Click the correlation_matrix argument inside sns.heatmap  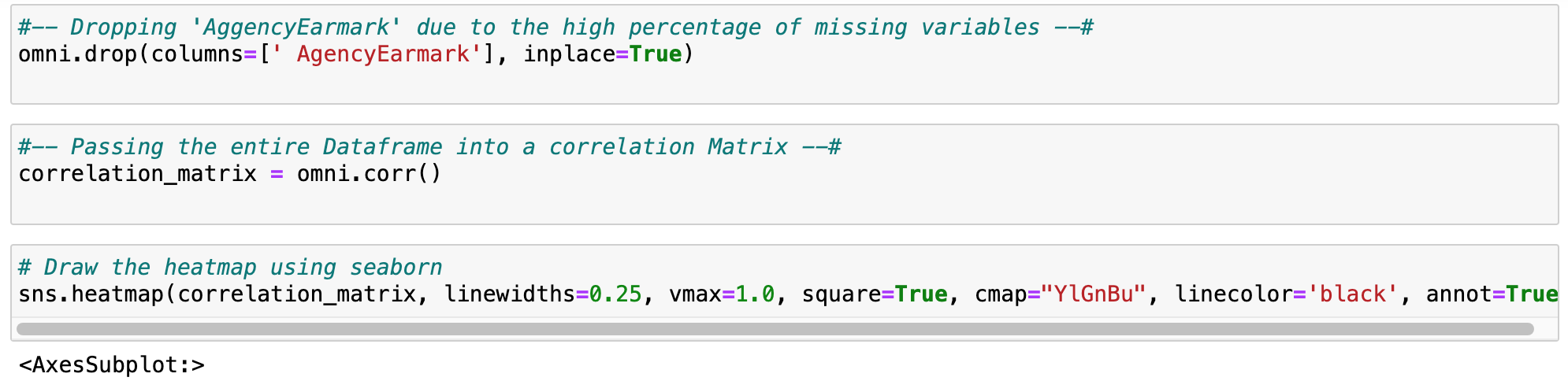pyautogui.click(x=296, y=294)
